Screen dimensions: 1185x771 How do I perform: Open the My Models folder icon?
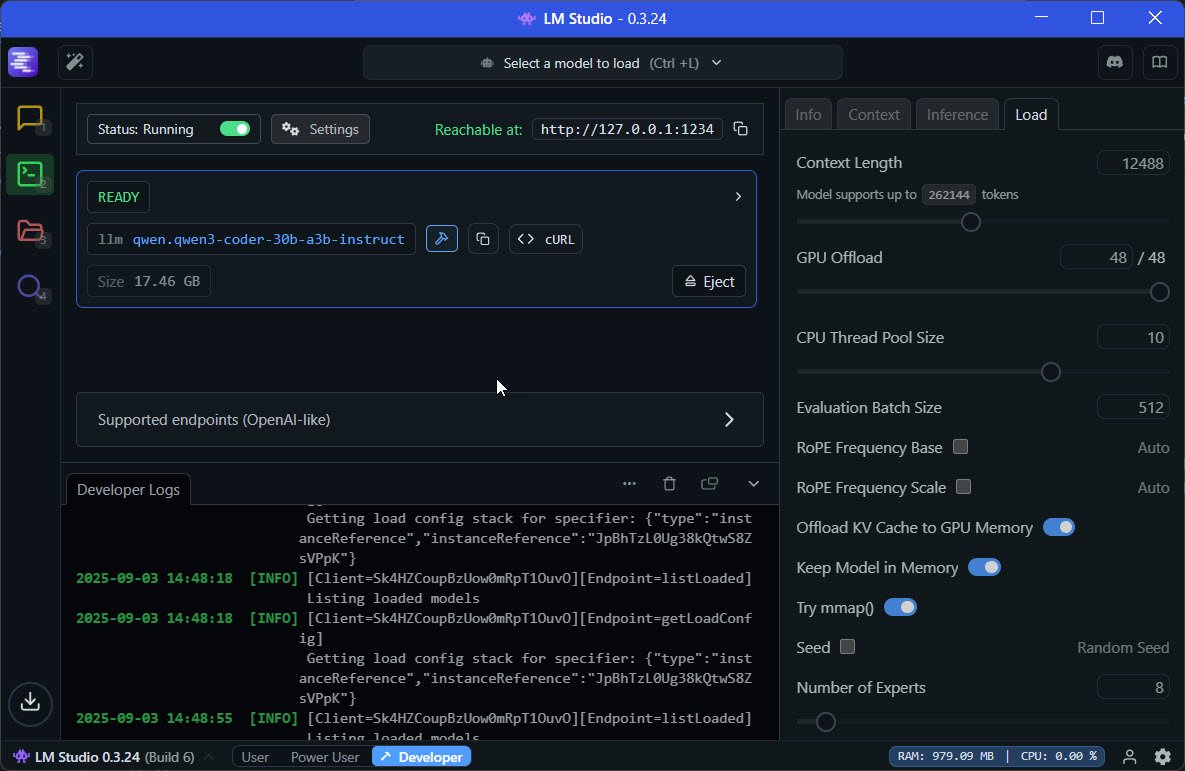pos(30,232)
